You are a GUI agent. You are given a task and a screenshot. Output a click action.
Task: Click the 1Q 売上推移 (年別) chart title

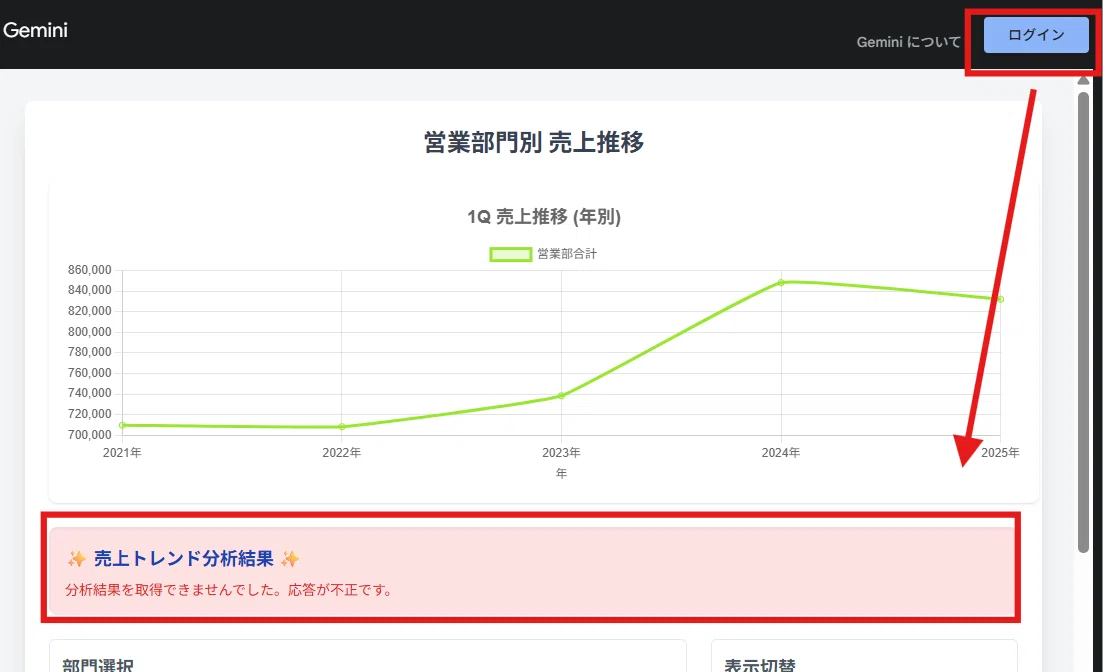pyautogui.click(x=544, y=217)
